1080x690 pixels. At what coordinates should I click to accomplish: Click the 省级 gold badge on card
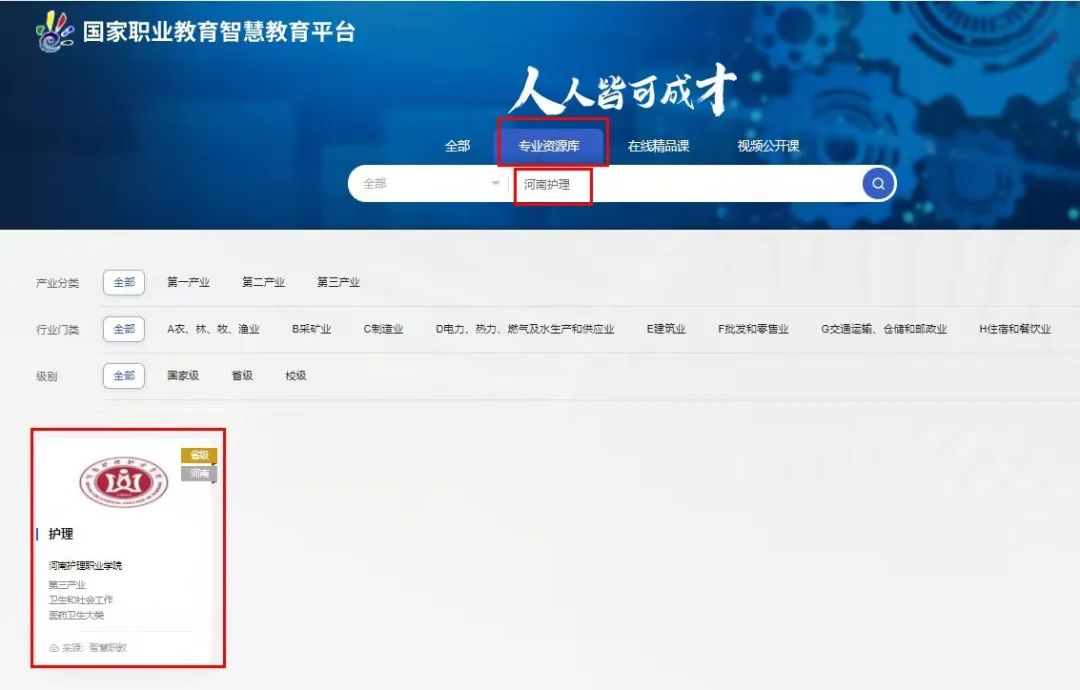click(199, 455)
